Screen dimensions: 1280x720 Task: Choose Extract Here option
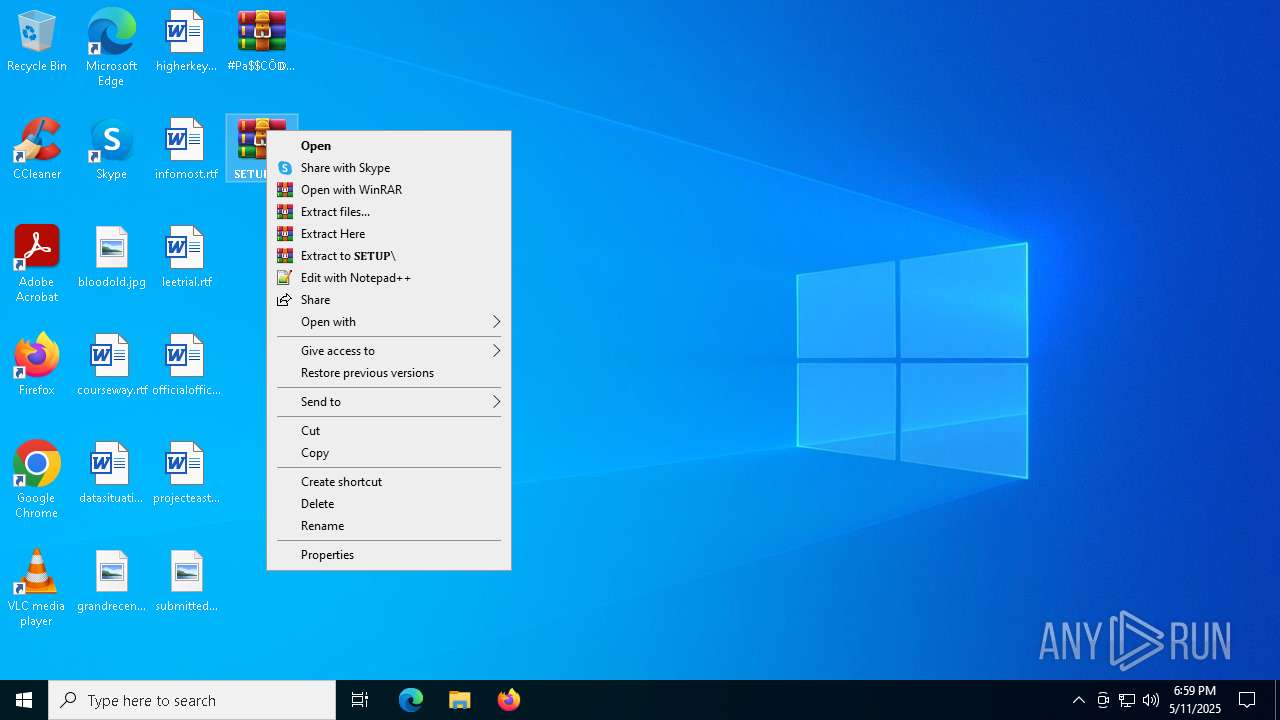click(x=389, y=234)
